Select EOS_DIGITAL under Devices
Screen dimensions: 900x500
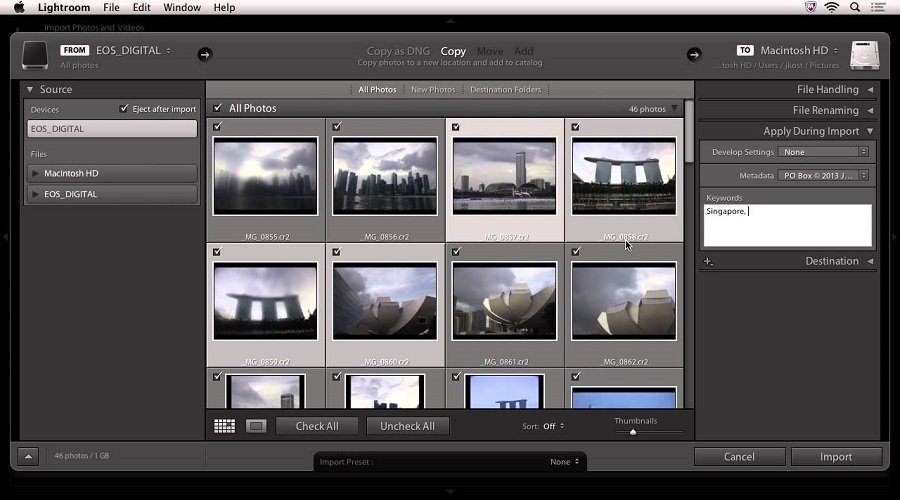coord(112,129)
